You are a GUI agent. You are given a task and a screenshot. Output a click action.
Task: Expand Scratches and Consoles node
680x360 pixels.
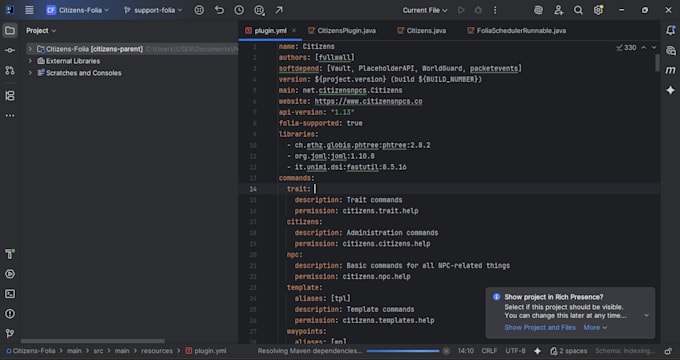coord(30,73)
